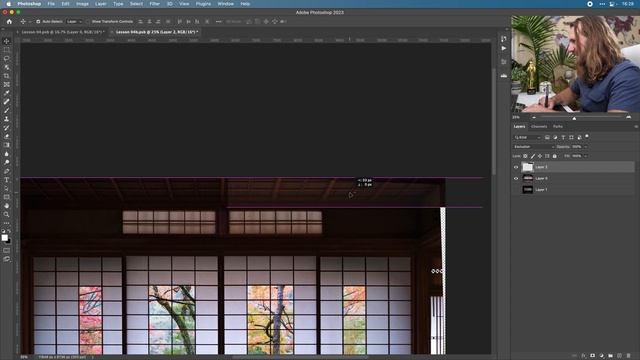The image size is (640, 360).
Task: Open the File menu
Action: pos(51,4)
